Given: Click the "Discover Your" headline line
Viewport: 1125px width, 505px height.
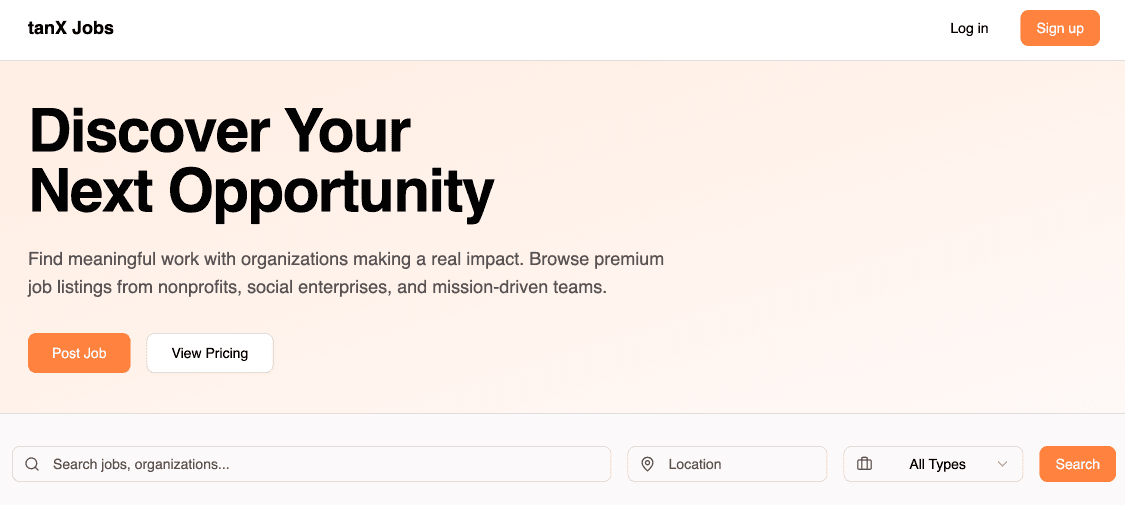Looking at the screenshot, I should (x=220, y=131).
